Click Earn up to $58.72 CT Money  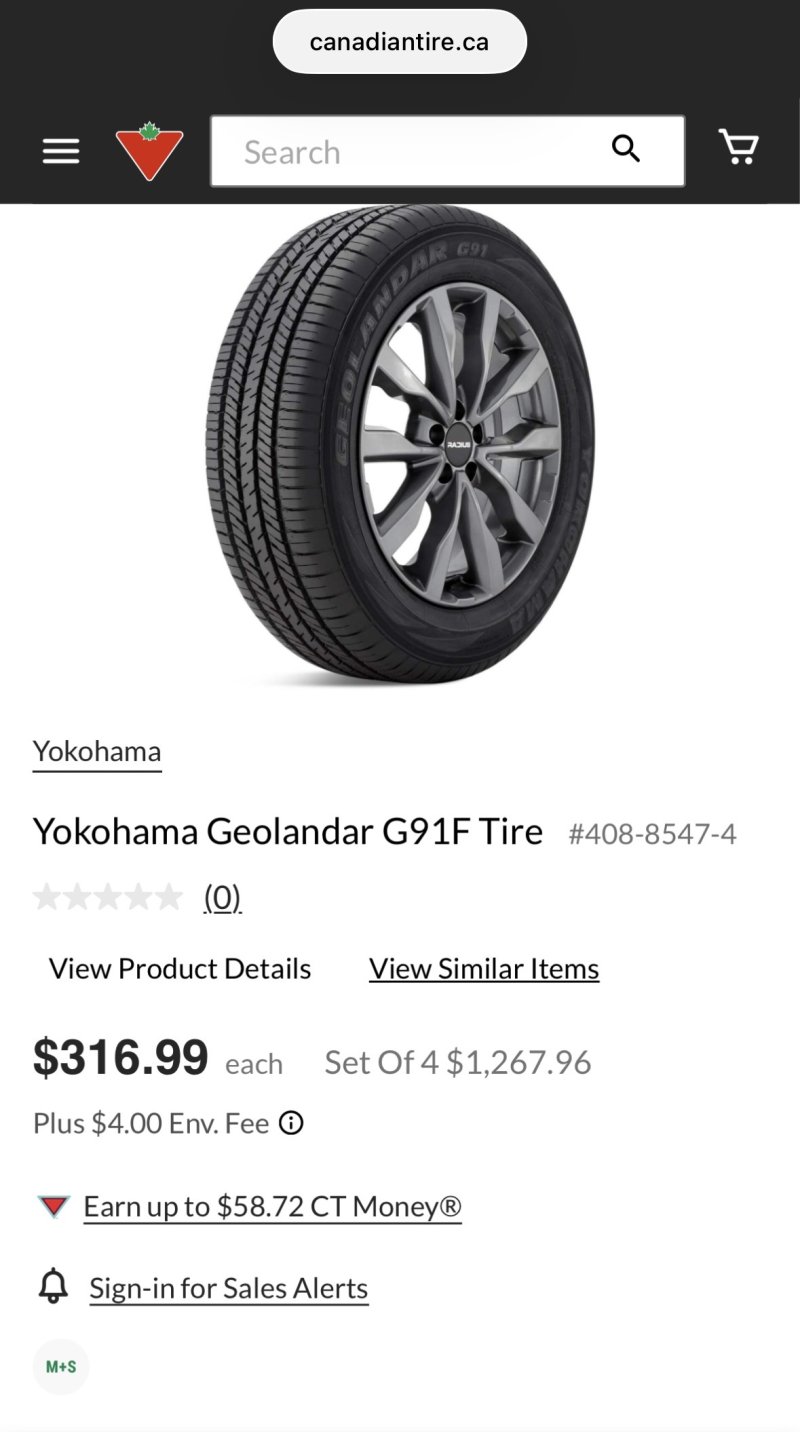pyautogui.click(x=272, y=1207)
